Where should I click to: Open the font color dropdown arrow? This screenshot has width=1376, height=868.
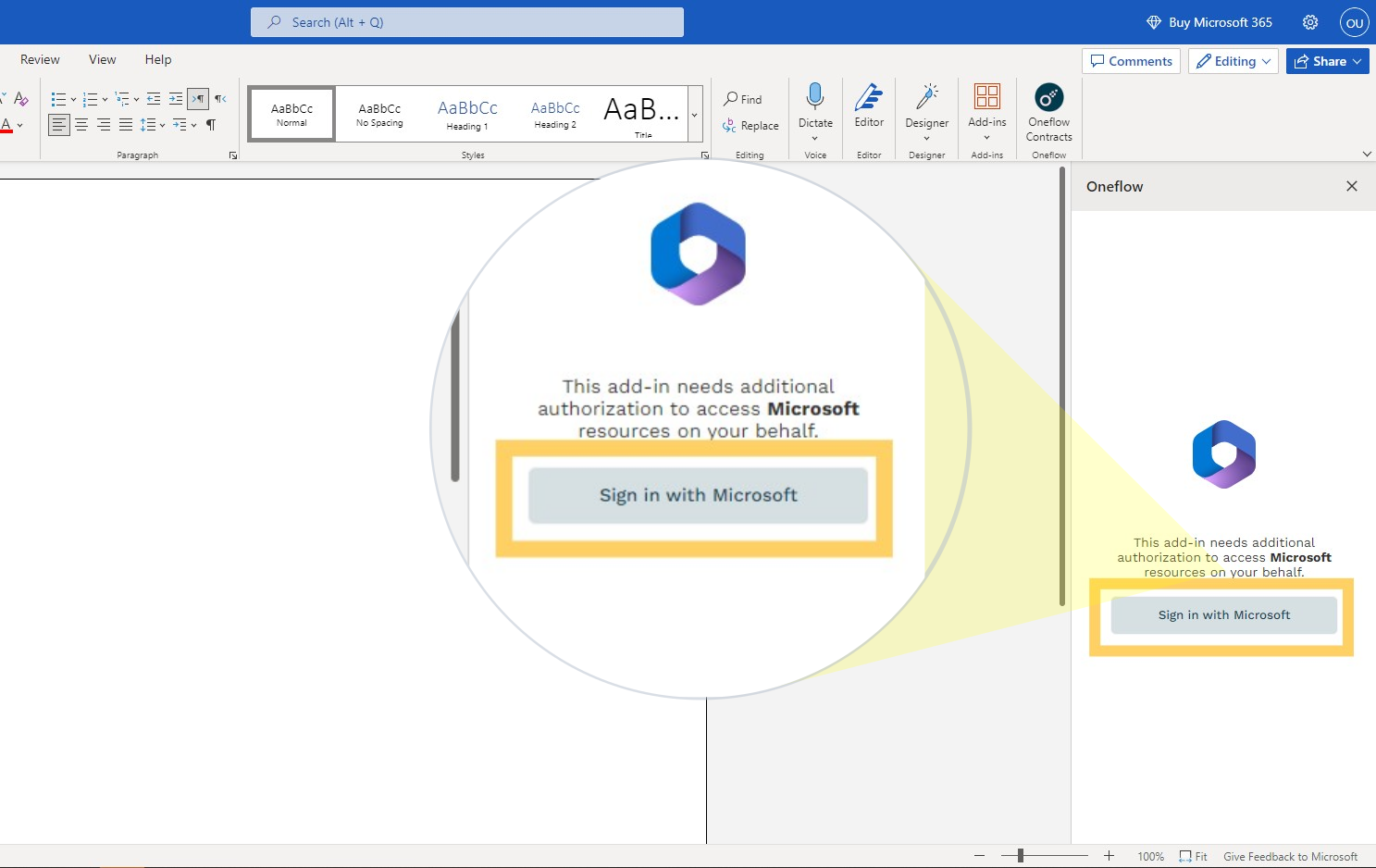coord(20,126)
